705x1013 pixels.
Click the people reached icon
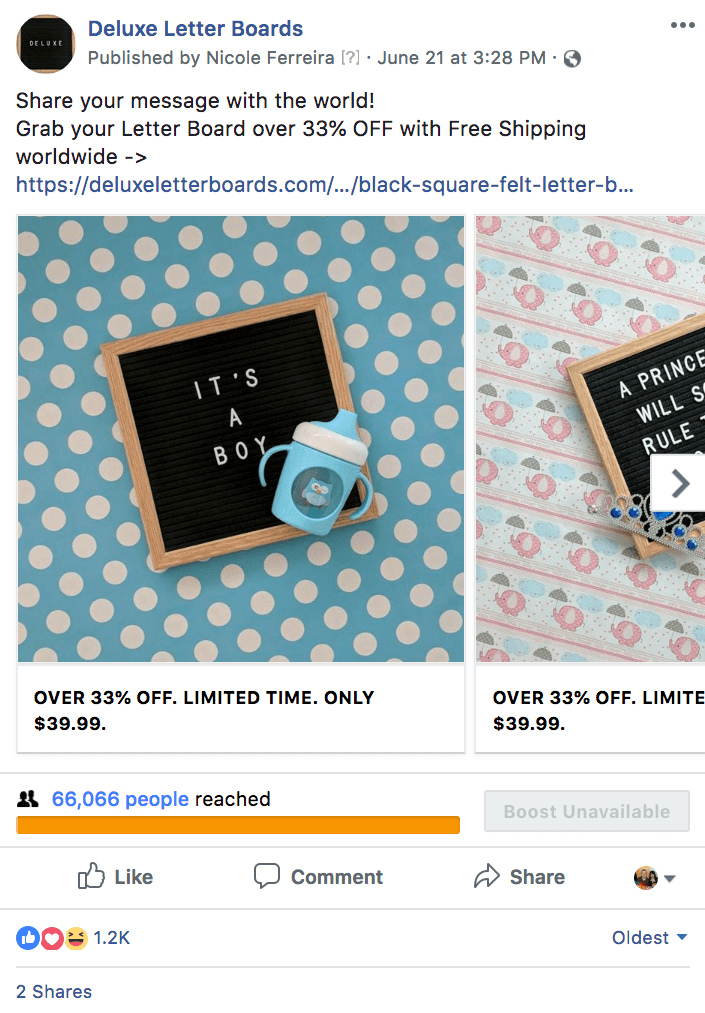28,799
